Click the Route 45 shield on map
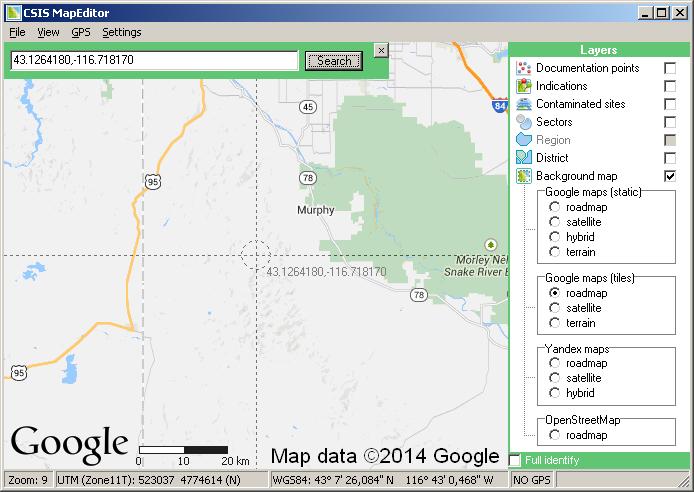The height and width of the screenshot is (492, 694). pyautogui.click(x=308, y=107)
